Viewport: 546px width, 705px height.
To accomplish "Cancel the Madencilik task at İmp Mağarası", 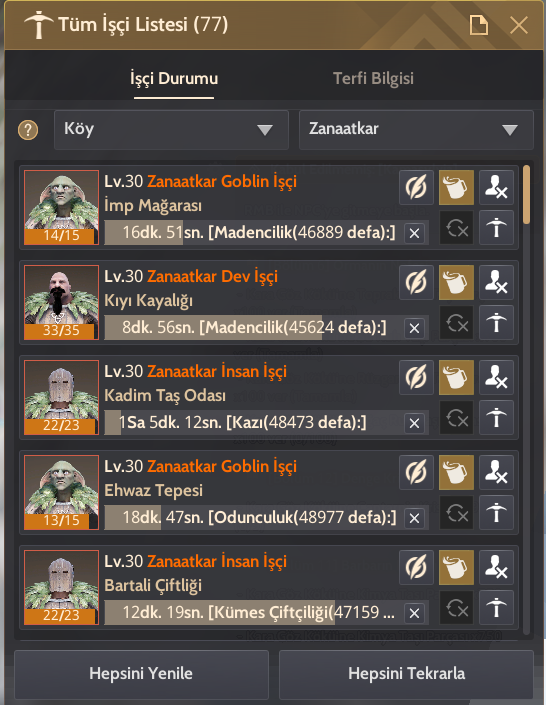I will [414, 233].
